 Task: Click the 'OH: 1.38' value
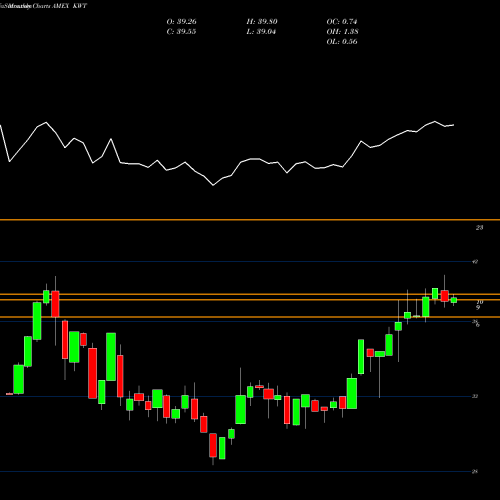tap(342, 32)
